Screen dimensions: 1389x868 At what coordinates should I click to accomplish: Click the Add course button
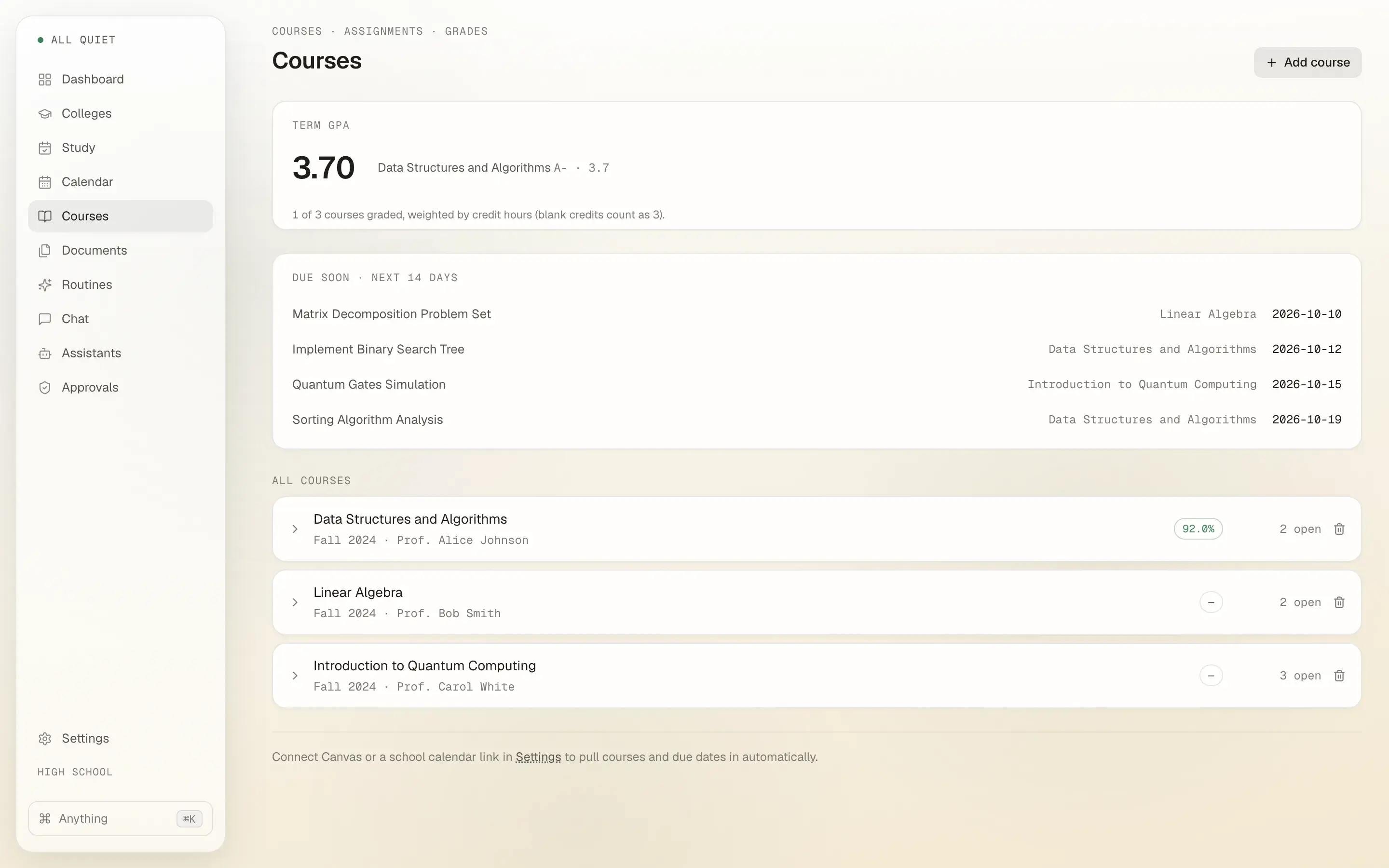[1307, 63]
